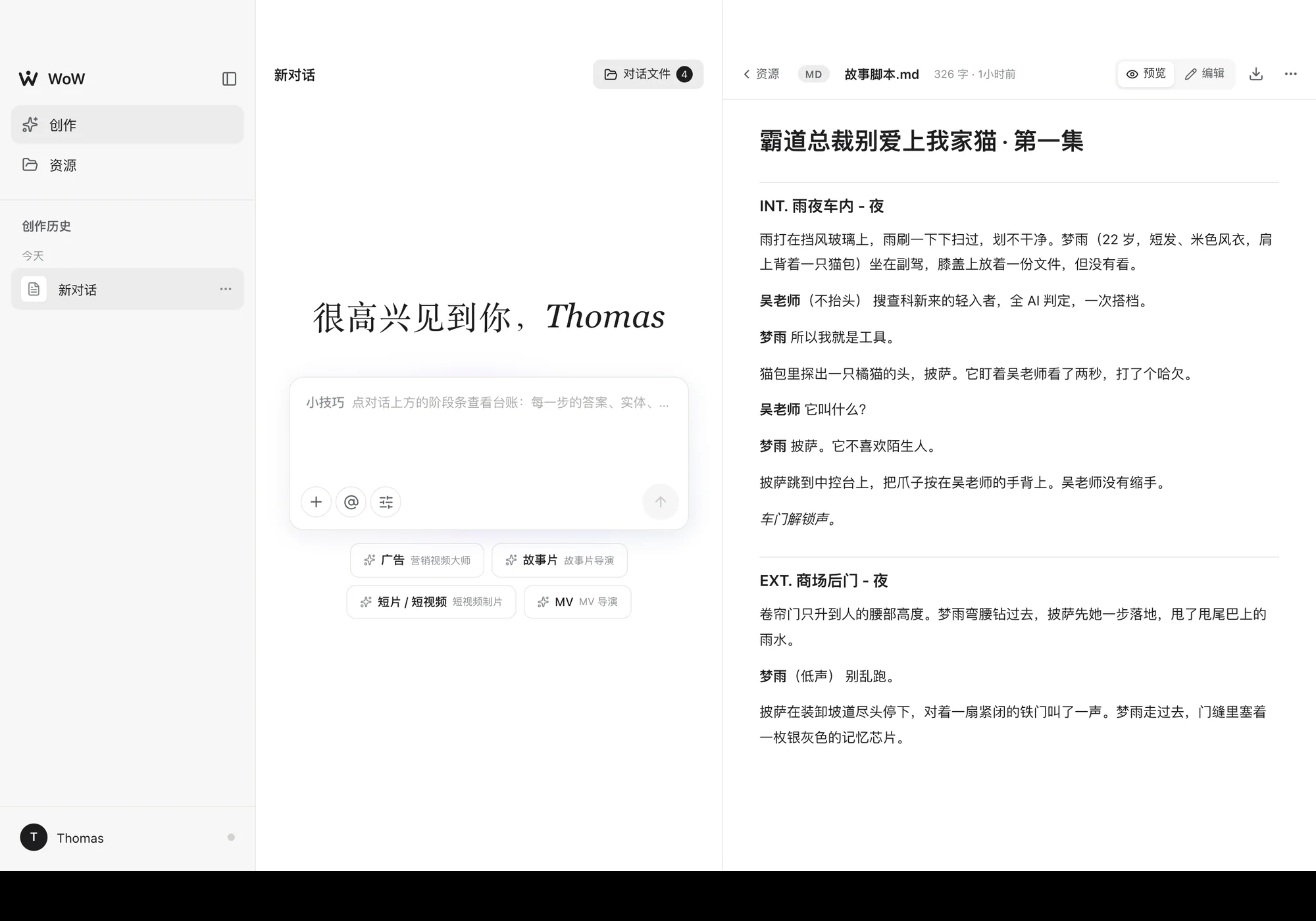Download 故事脚本.md with download icon

[x=1256, y=74]
